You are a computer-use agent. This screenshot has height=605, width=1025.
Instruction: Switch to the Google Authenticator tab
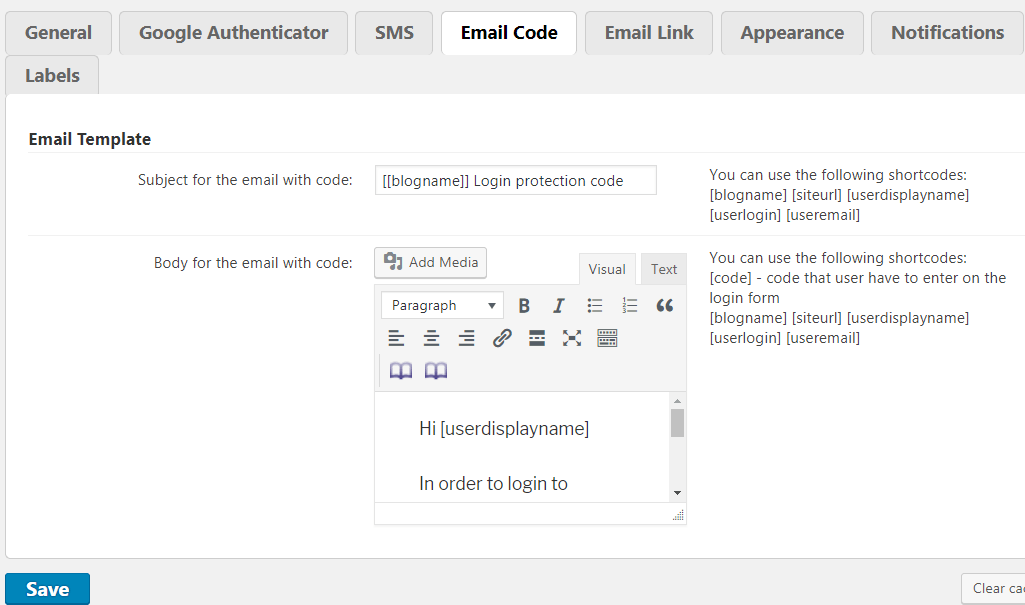click(x=233, y=33)
